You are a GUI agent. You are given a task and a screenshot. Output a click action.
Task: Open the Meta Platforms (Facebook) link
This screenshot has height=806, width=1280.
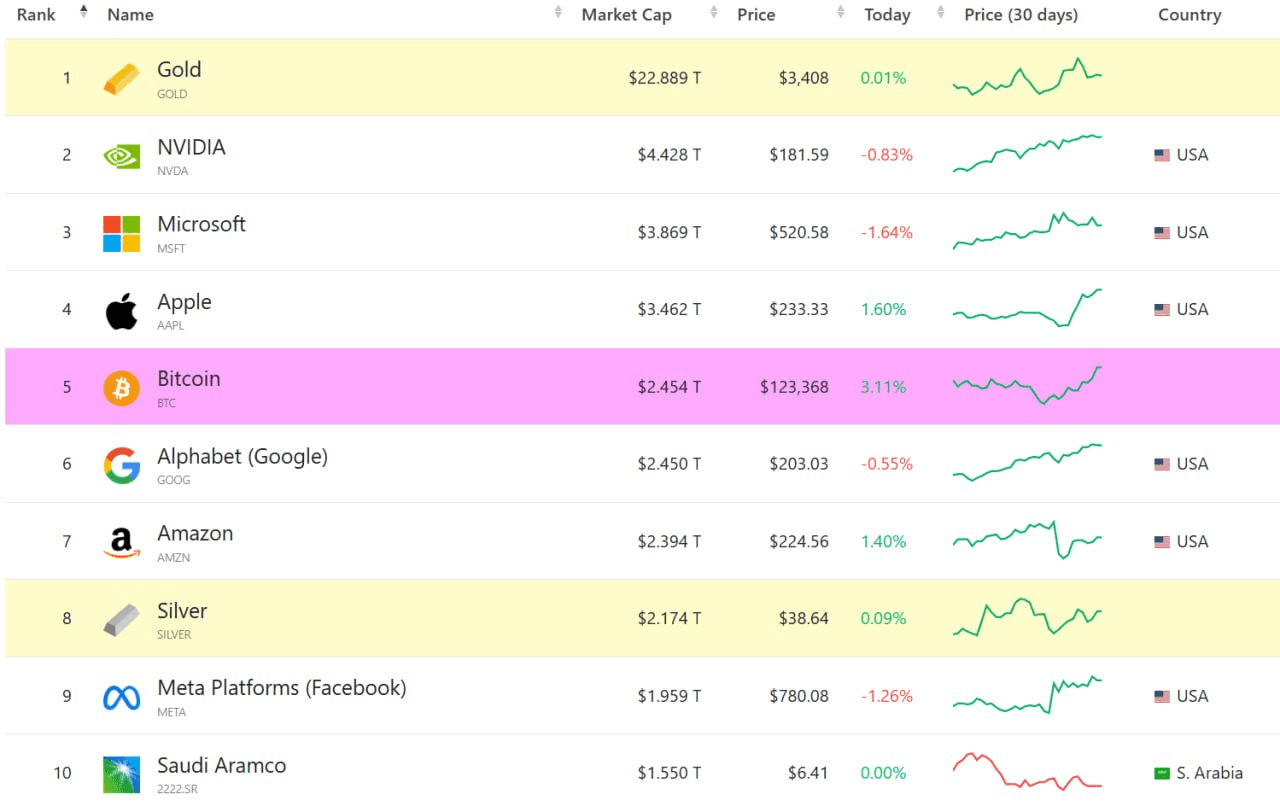(x=282, y=688)
